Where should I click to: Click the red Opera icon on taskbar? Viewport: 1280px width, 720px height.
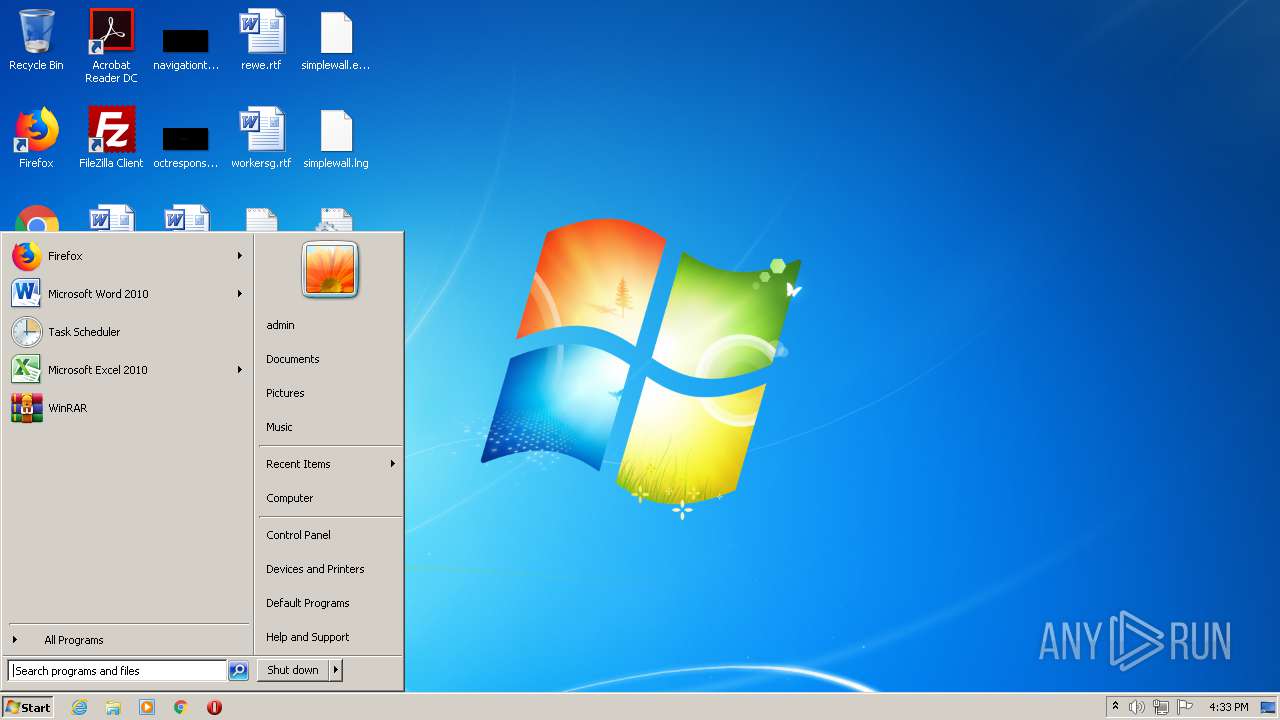[x=214, y=707]
